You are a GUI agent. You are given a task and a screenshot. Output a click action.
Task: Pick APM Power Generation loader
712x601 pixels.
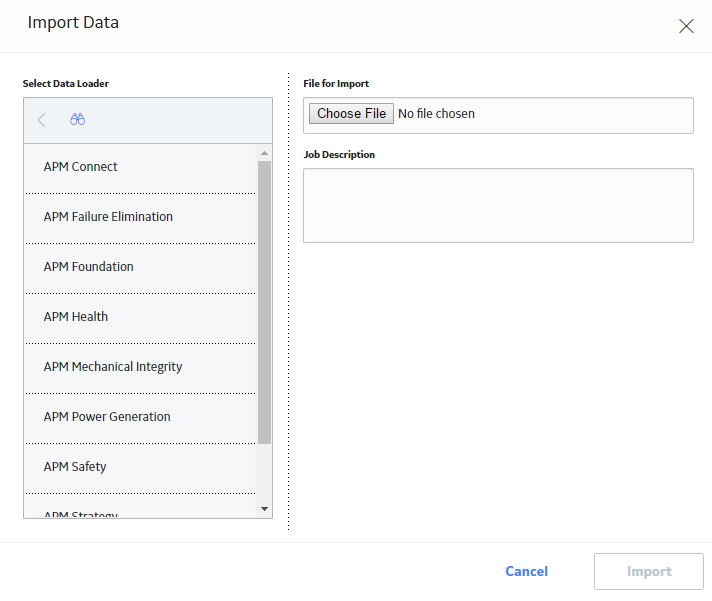pyautogui.click(x=140, y=417)
